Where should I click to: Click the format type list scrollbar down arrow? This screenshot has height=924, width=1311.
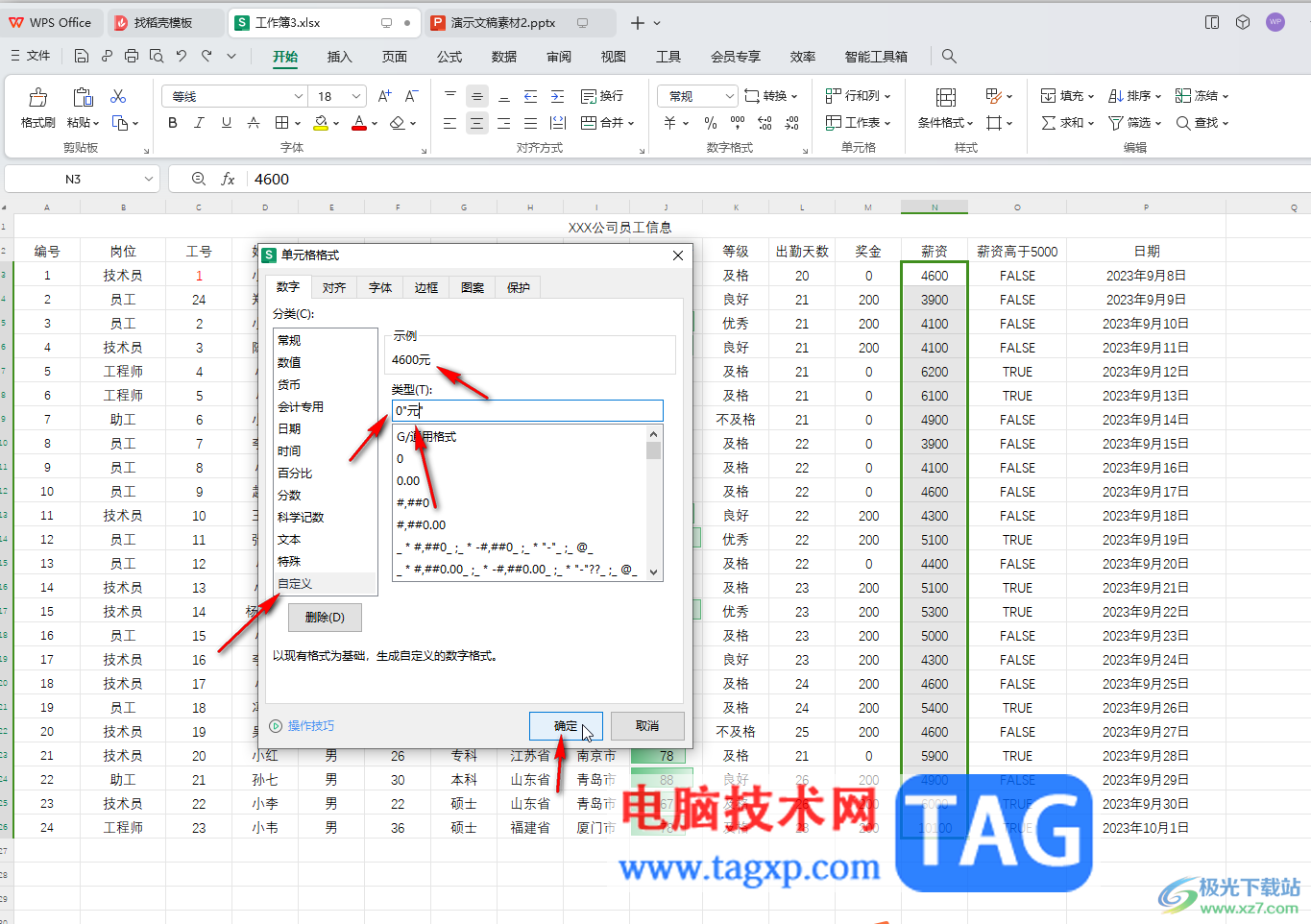click(654, 572)
